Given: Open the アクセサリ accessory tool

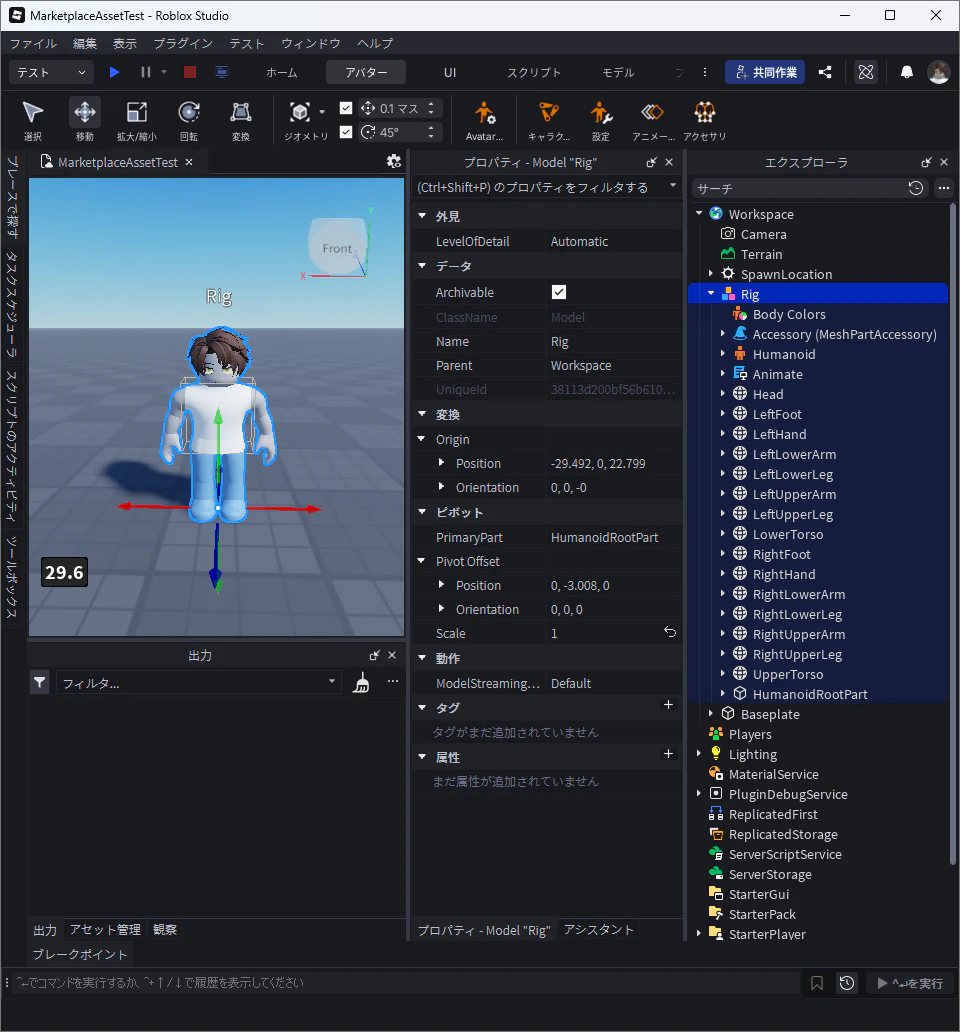Looking at the screenshot, I should pyautogui.click(x=705, y=120).
